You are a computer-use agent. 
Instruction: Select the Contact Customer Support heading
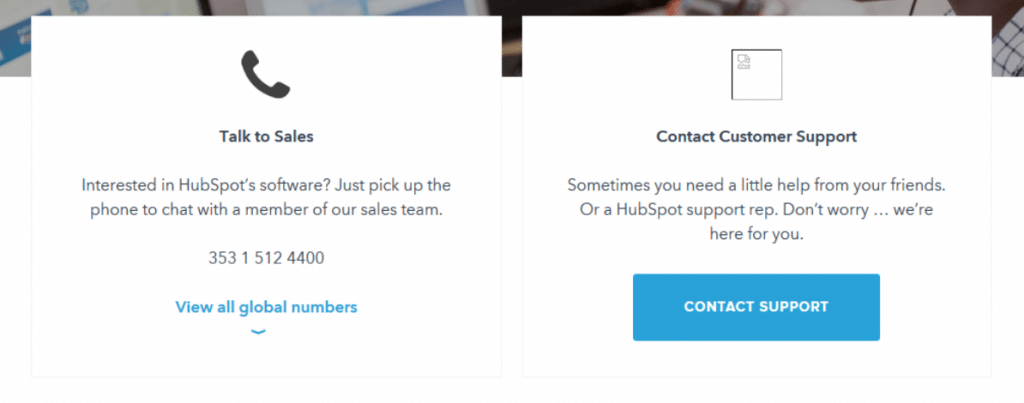[x=756, y=137]
